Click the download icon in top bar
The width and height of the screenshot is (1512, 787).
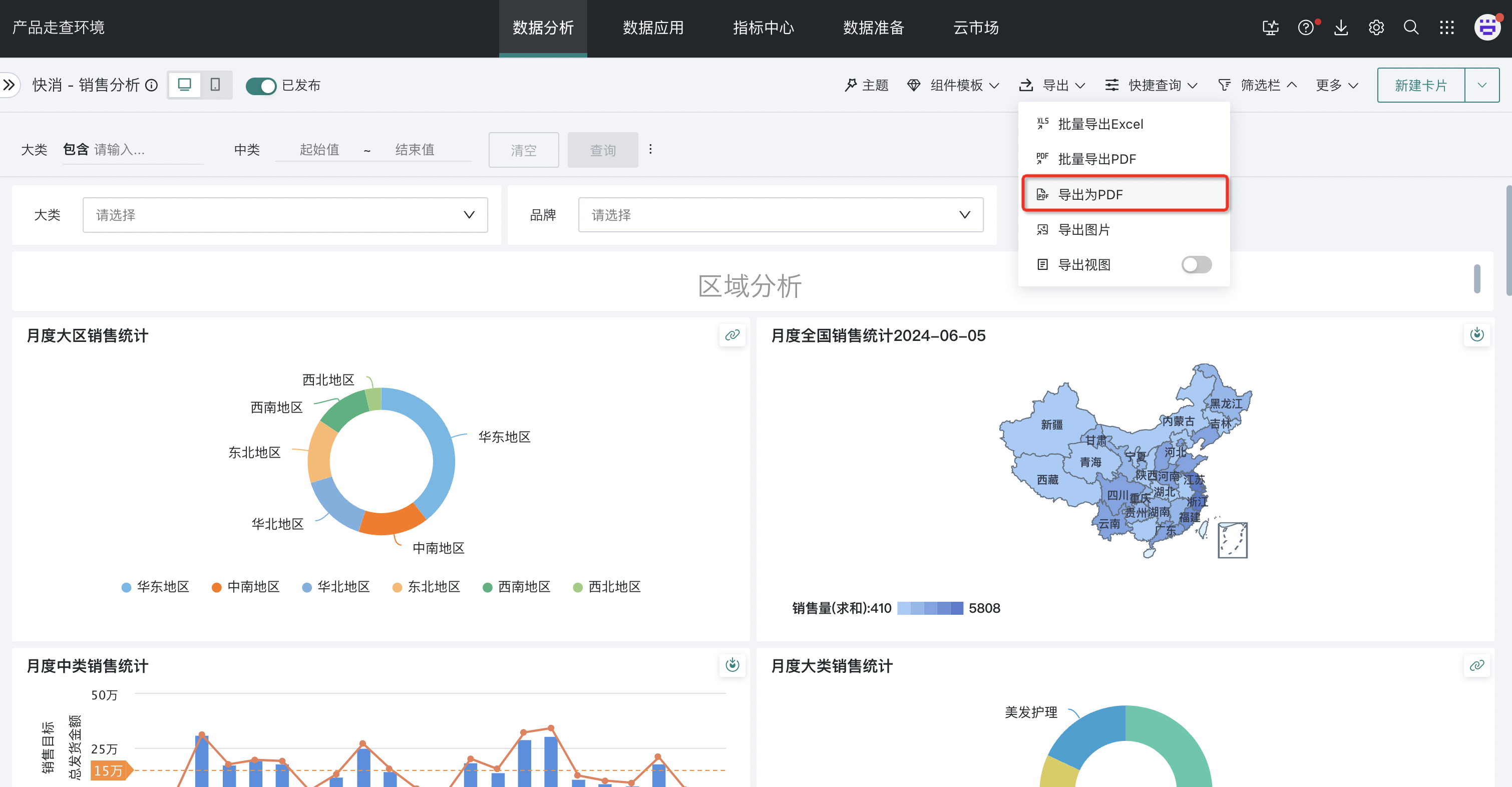[1341, 28]
